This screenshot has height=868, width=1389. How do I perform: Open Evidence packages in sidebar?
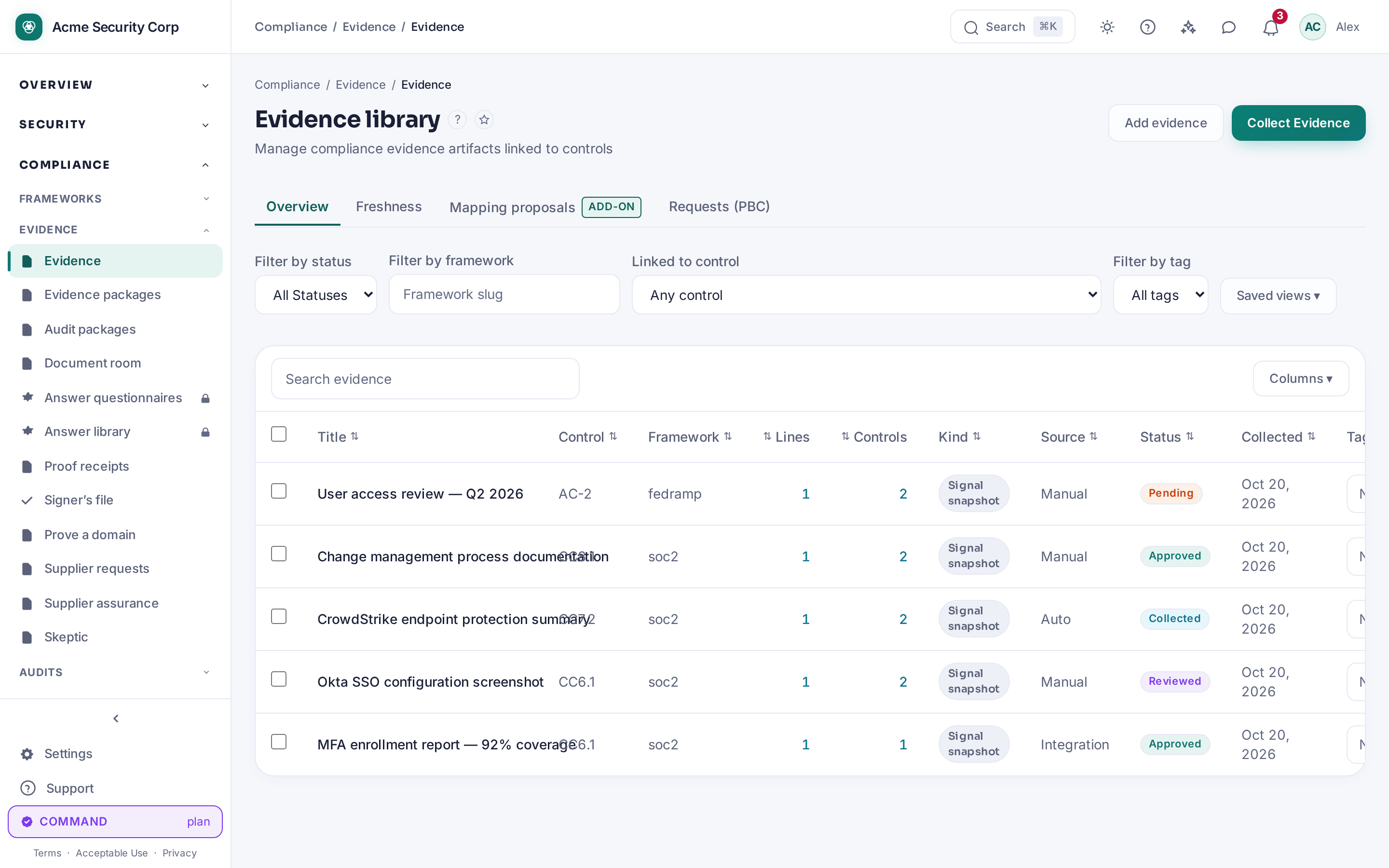[x=115, y=295]
